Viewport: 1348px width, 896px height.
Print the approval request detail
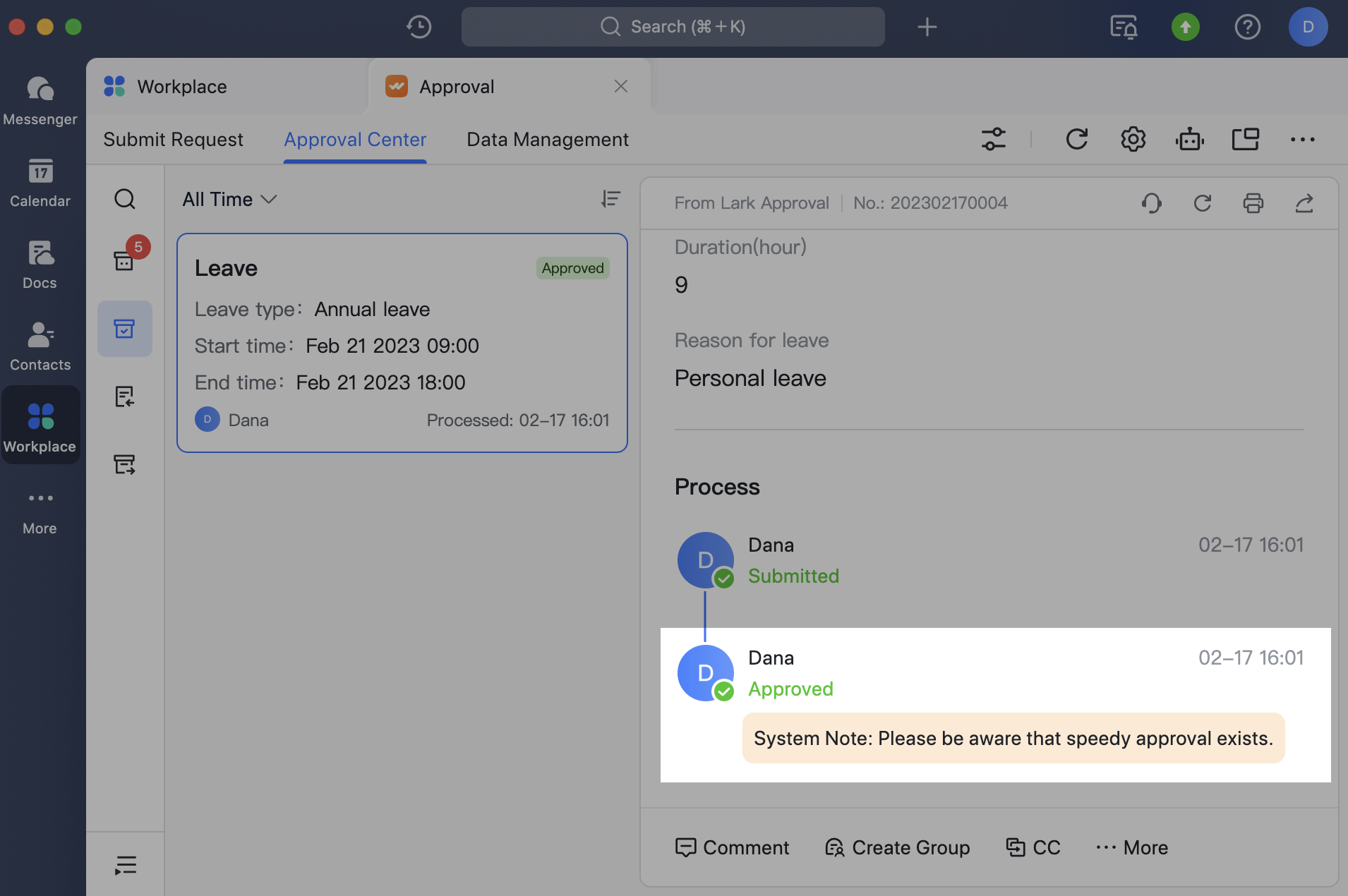(x=1253, y=203)
